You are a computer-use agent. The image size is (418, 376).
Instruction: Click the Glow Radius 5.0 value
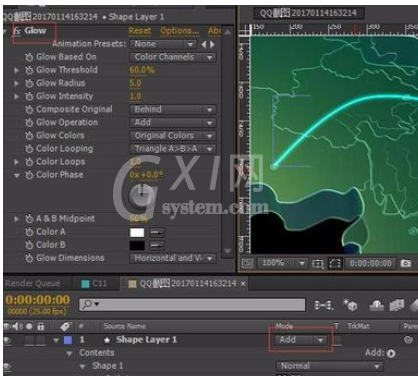tap(135, 83)
